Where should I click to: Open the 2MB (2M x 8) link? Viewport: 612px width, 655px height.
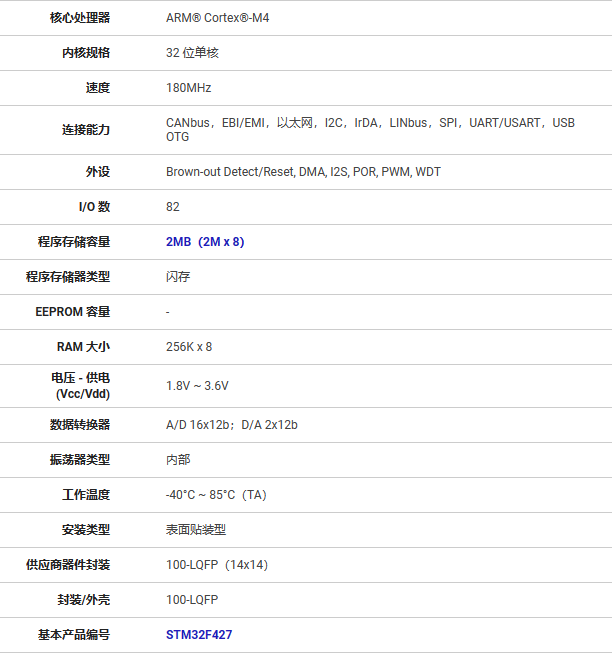205,242
